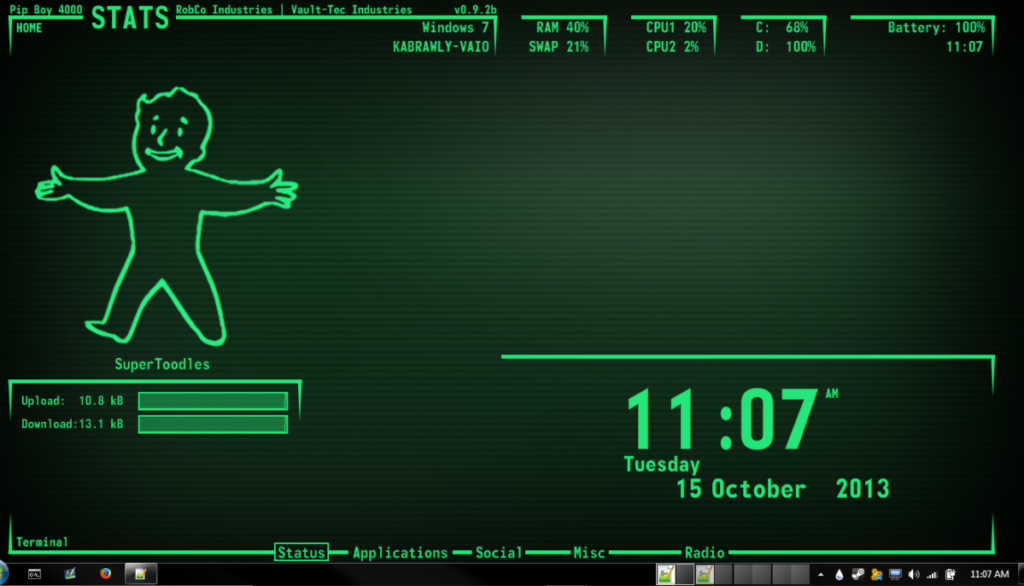Open the Radio tab

(x=704, y=552)
